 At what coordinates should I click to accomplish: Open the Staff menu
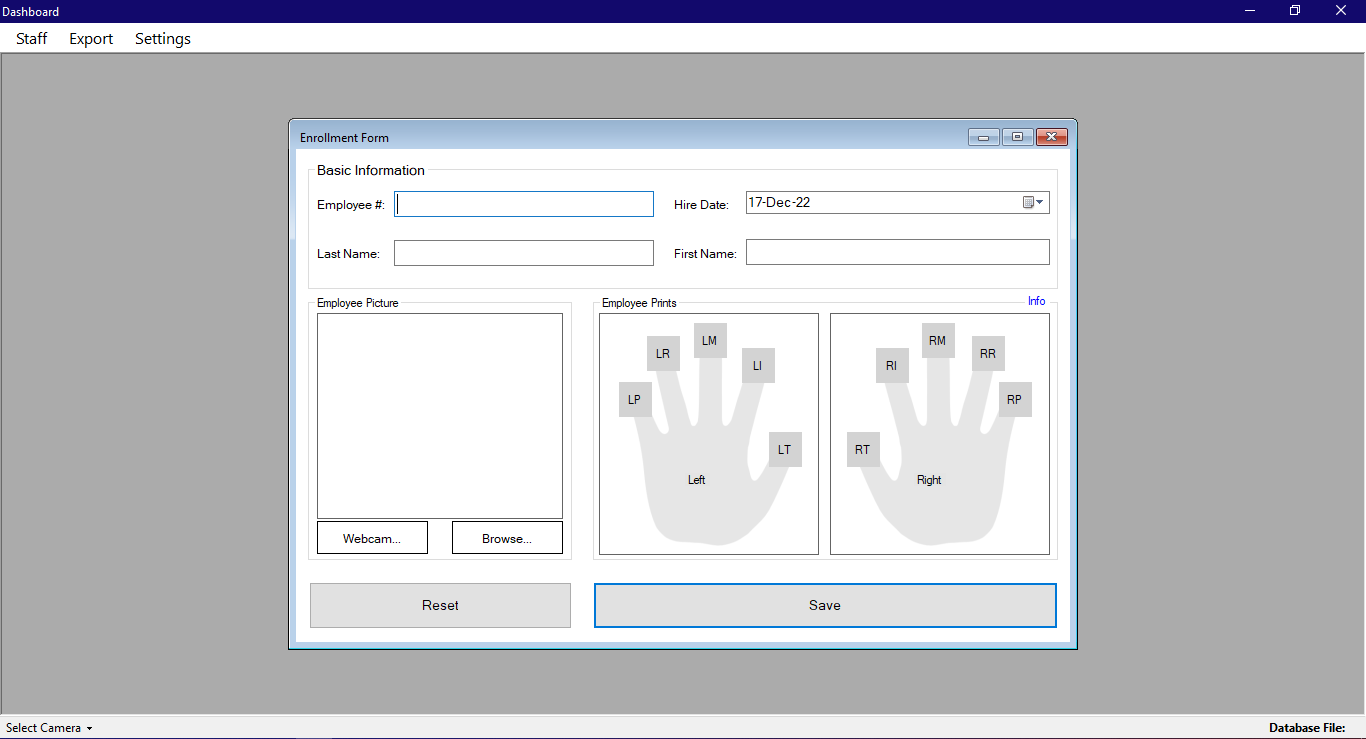[x=32, y=39]
